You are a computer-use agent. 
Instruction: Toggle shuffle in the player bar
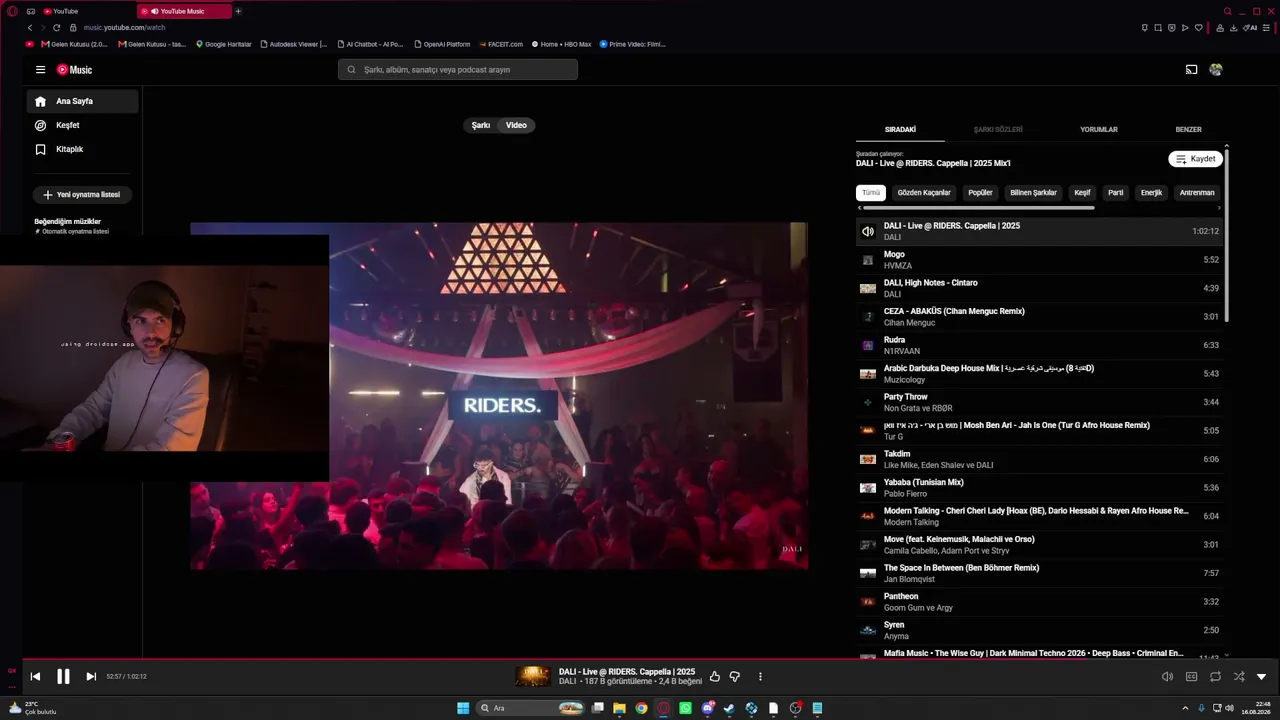pyautogui.click(x=1239, y=677)
